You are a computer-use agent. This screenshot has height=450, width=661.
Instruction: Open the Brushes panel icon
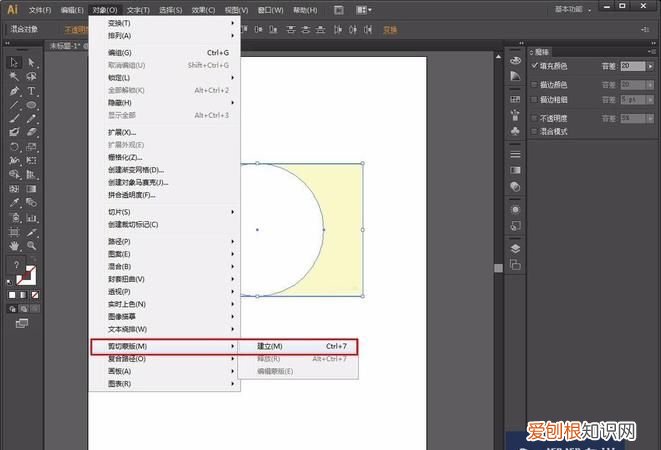(515, 115)
